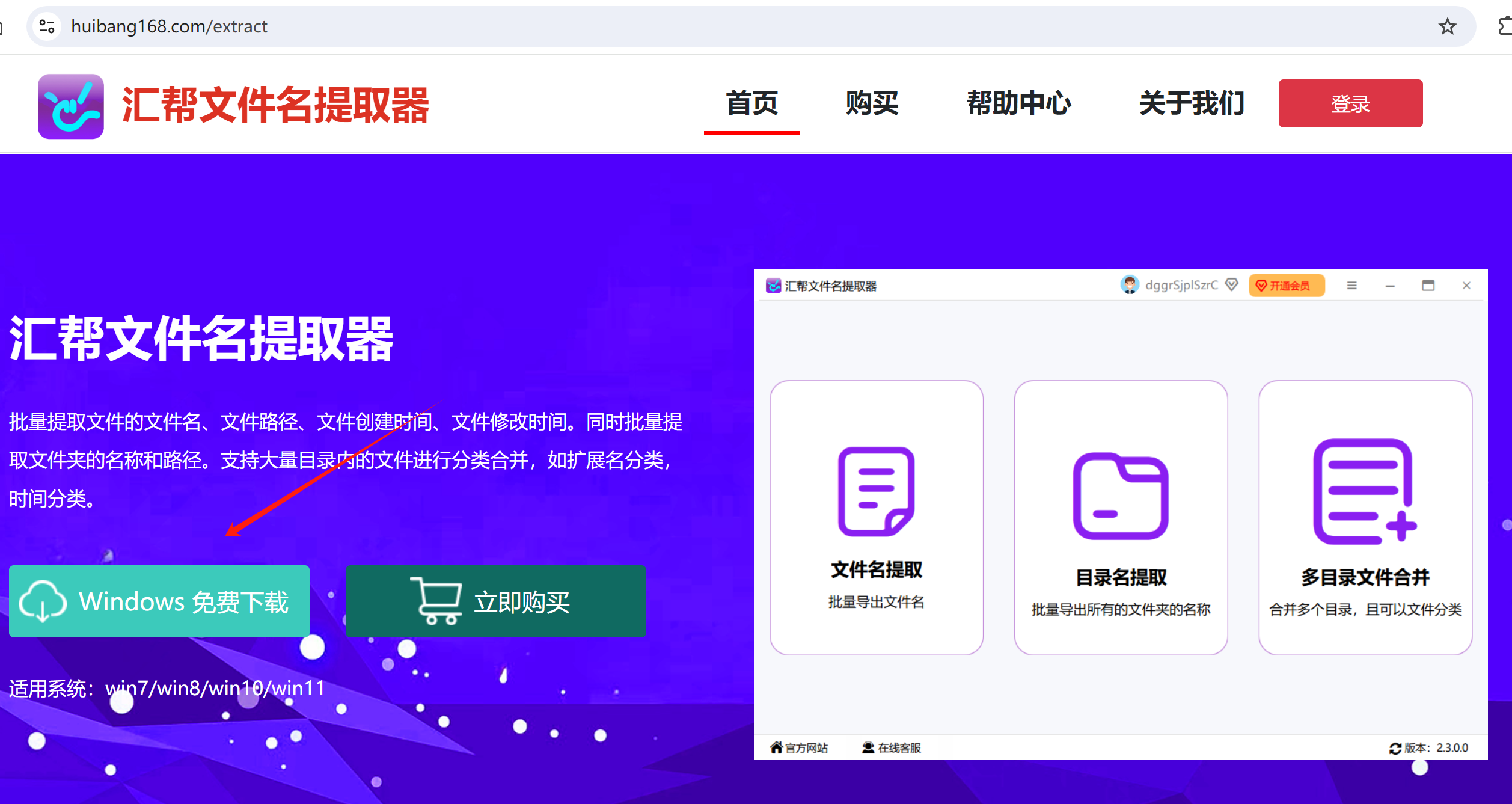The image size is (1512, 804).
Task: Select the 文件名提取 card title
Action: point(876,570)
